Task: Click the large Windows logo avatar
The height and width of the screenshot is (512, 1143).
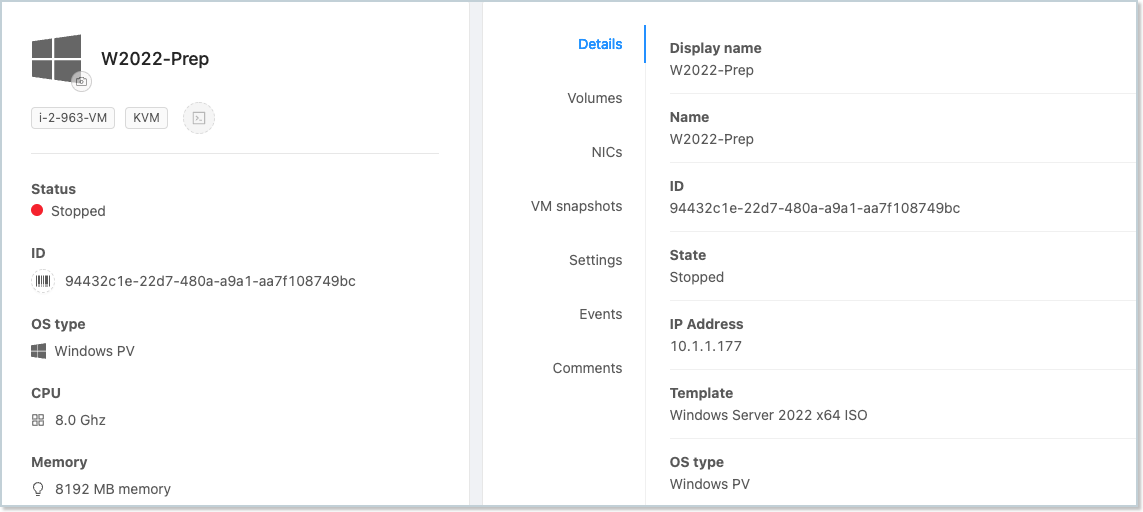Action: coord(56,57)
